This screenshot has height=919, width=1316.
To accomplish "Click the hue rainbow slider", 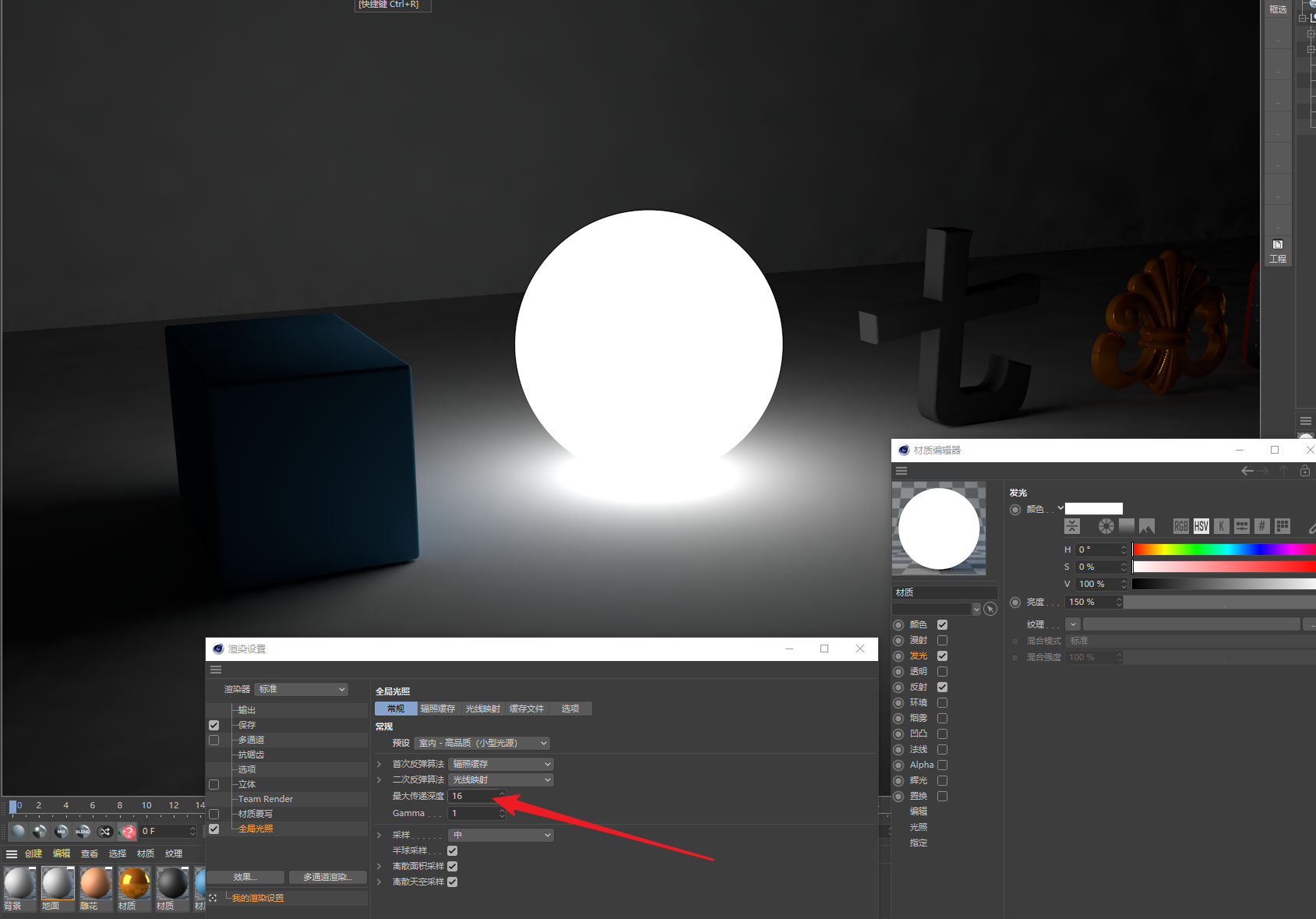I will coord(1223,550).
